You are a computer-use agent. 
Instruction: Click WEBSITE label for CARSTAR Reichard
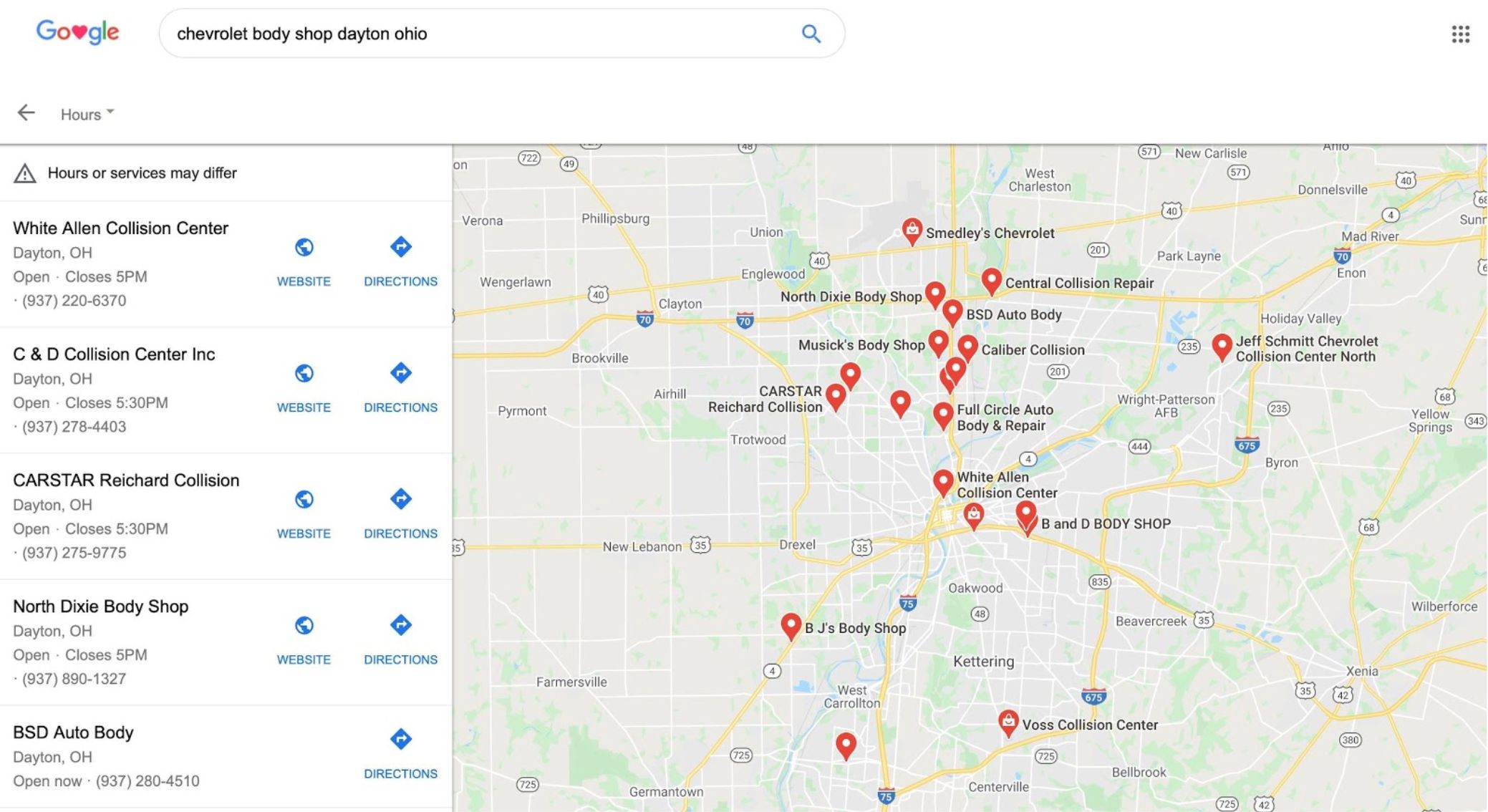304,533
